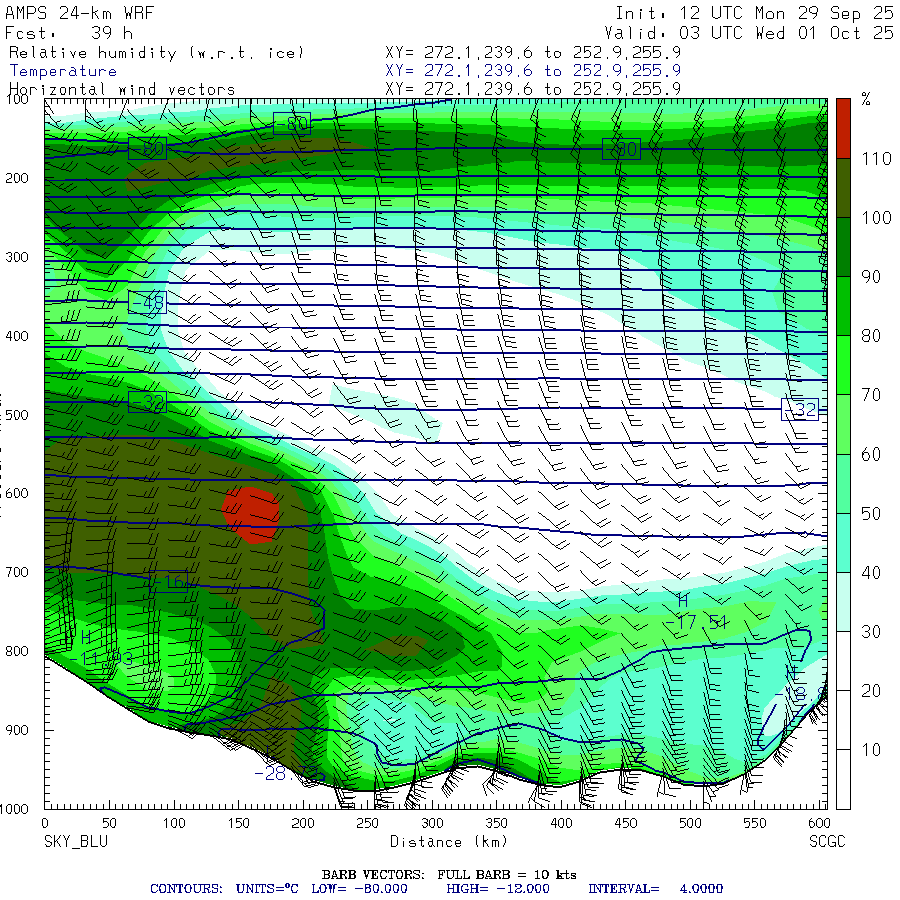The height and width of the screenshot is (900, 900).
Task: Click the distance axis tick label "550"
Action: (x=755, y=823)
